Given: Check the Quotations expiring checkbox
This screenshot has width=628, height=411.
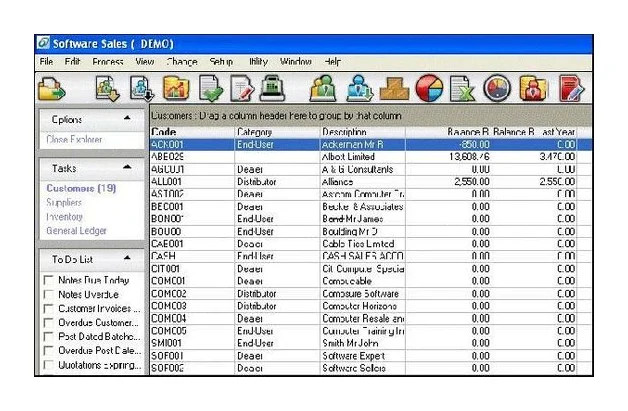Looking at the screenshot, I should [48, 365].
